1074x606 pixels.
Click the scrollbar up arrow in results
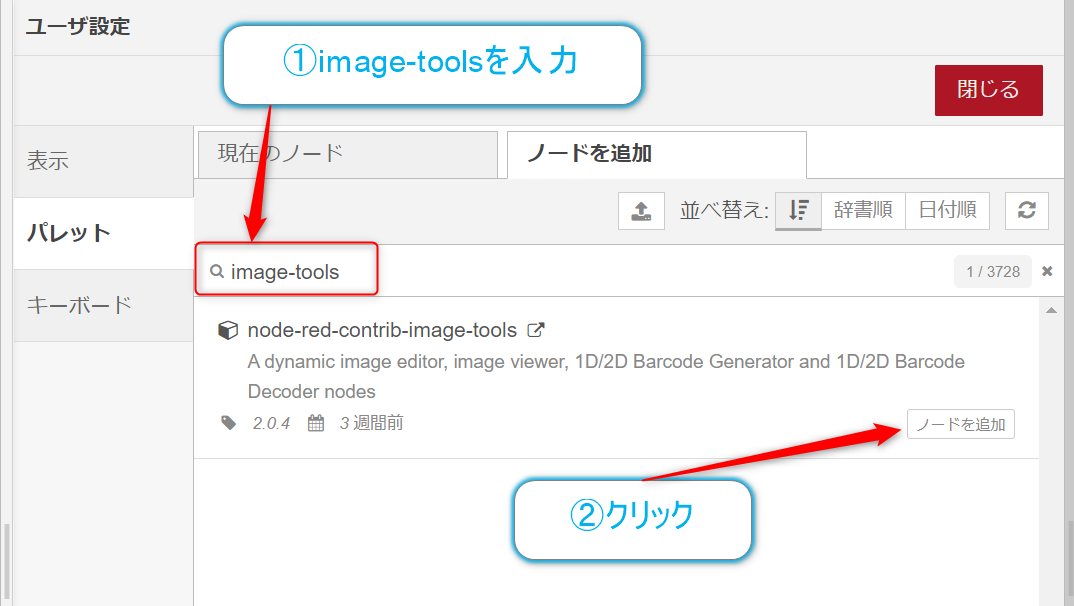coord(1051,310)
